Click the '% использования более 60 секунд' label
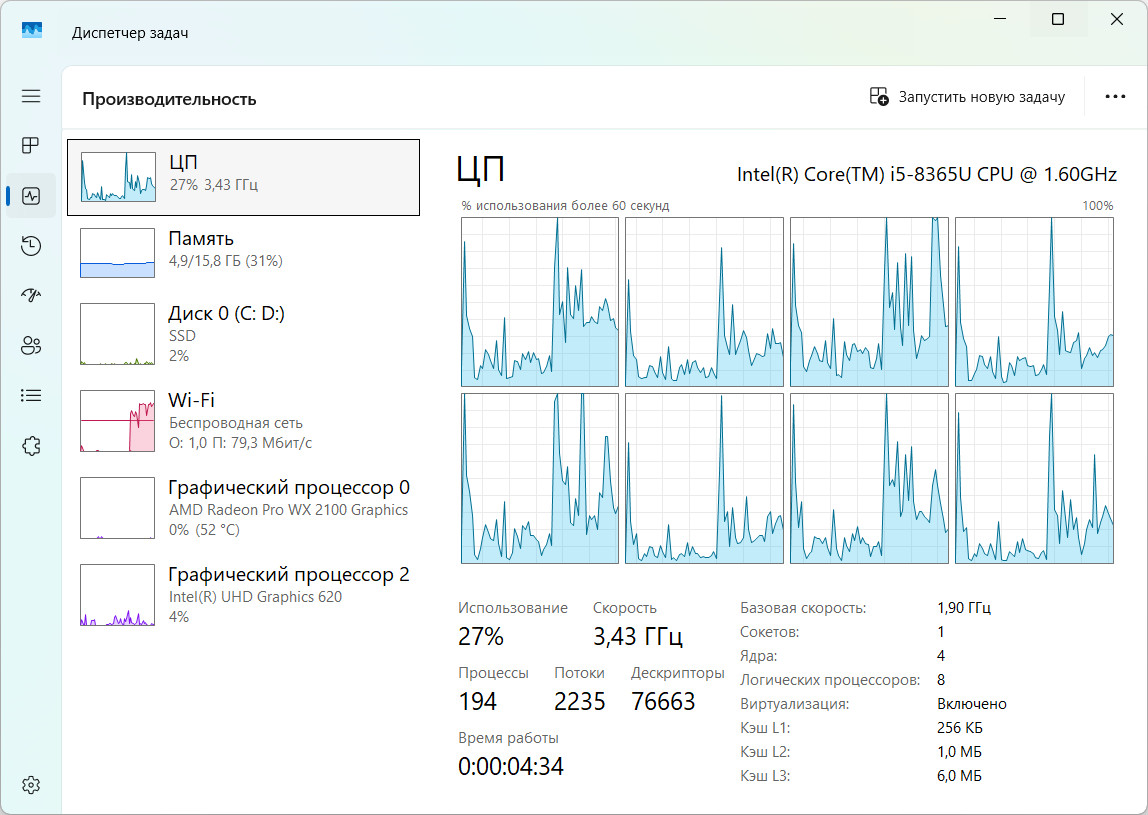Screen dimensions: 1148x815 click(x=565, y=206)
